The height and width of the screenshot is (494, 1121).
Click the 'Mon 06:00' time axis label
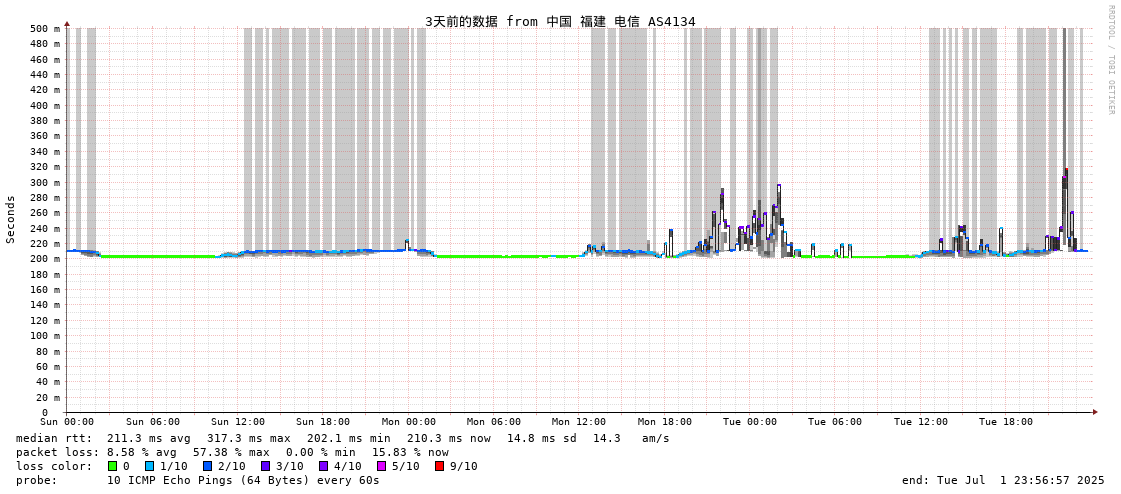pyautogui.click(x=494, y=422)
